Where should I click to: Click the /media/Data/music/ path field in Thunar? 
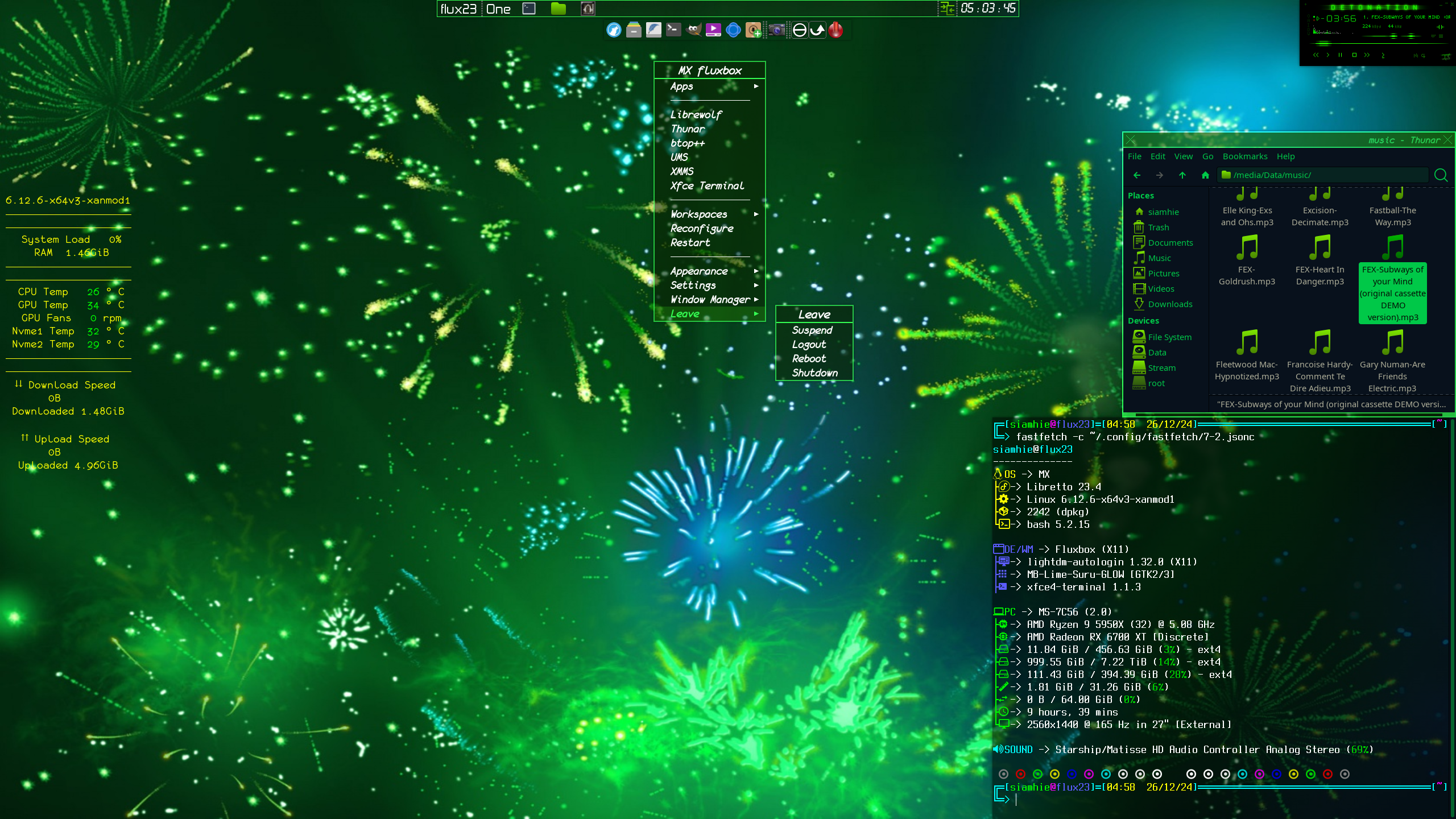1323,175
